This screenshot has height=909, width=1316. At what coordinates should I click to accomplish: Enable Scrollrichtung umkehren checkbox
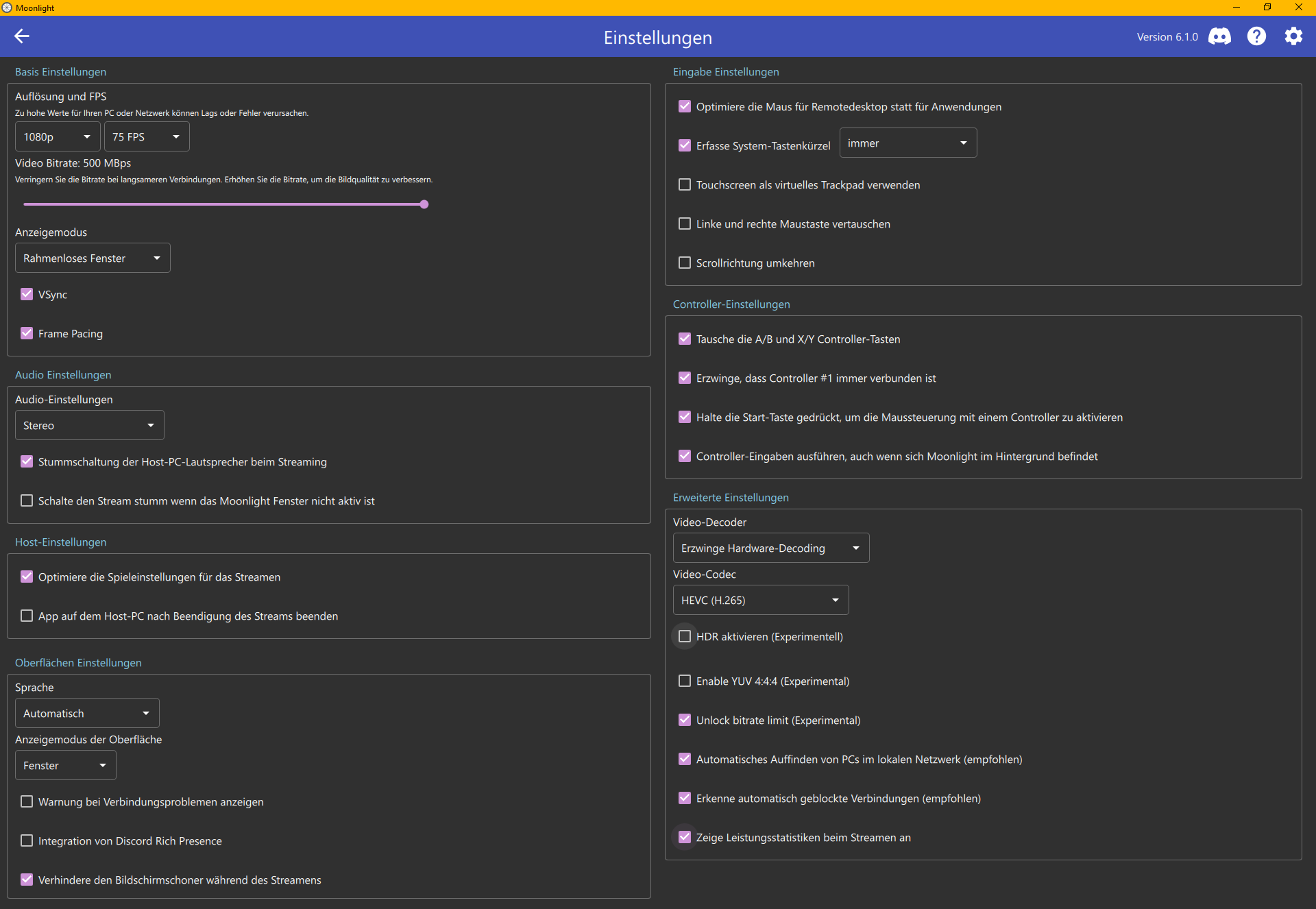(684, 263)
